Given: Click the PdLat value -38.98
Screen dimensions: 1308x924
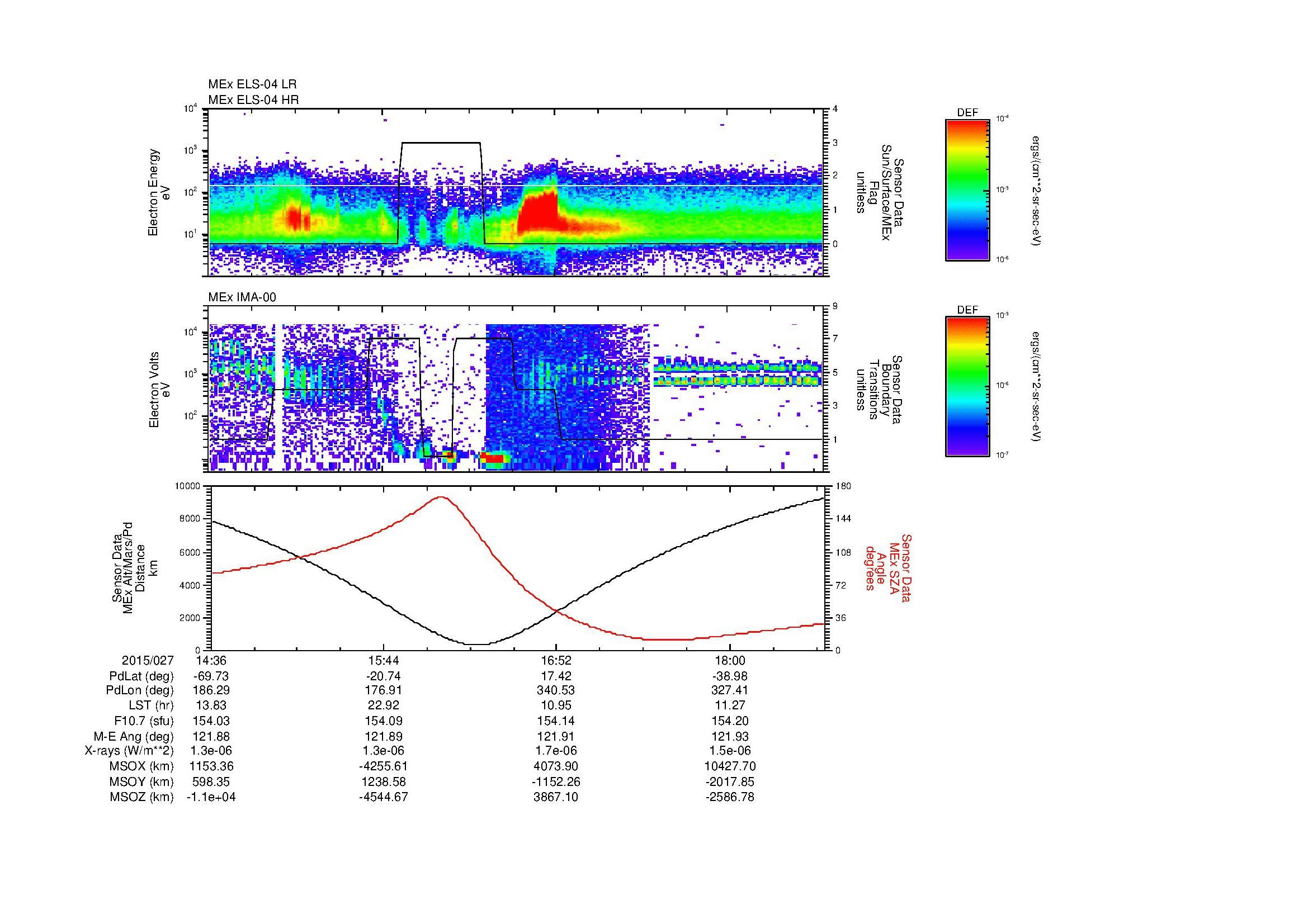Looking at the screenshot, I should (730, 676).
